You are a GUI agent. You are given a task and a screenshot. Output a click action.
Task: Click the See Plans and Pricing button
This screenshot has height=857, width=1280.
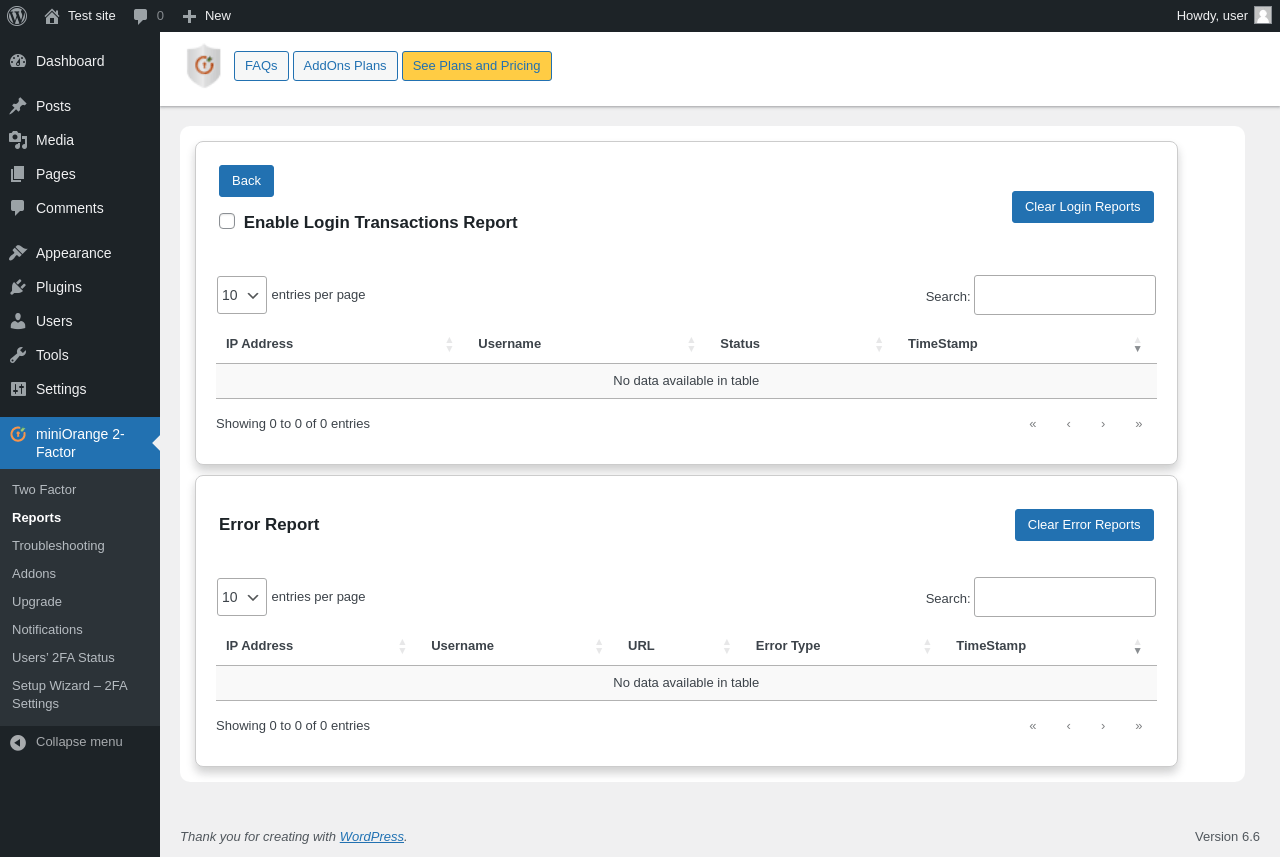(x=477, y=66)
